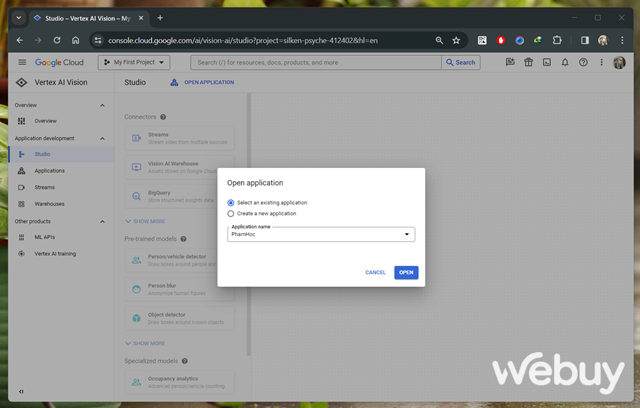Focus the resources search field
Viewport: 640px width, 408px height.
316,62
